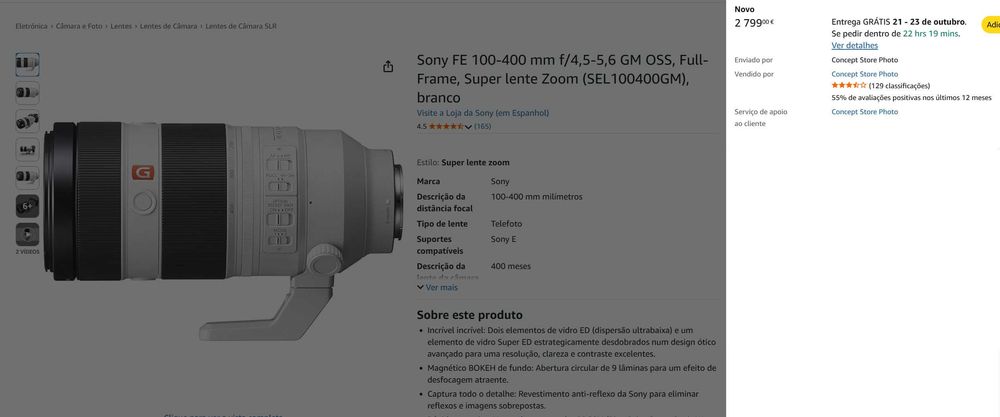Open Lentes de Câmara SLR breadcrumb
This screenshot has width=1000, height=417.
click(240, 26)
